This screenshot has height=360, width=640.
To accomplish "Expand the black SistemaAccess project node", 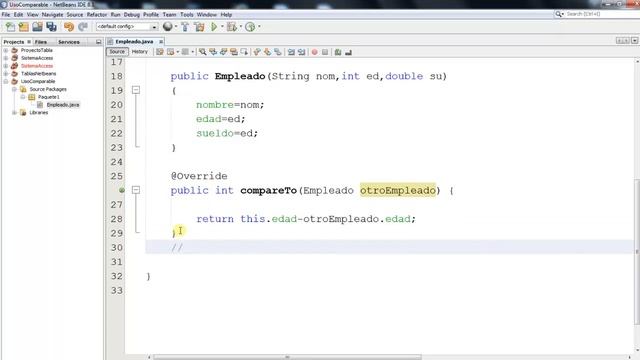I will click(x=6, y=58).
